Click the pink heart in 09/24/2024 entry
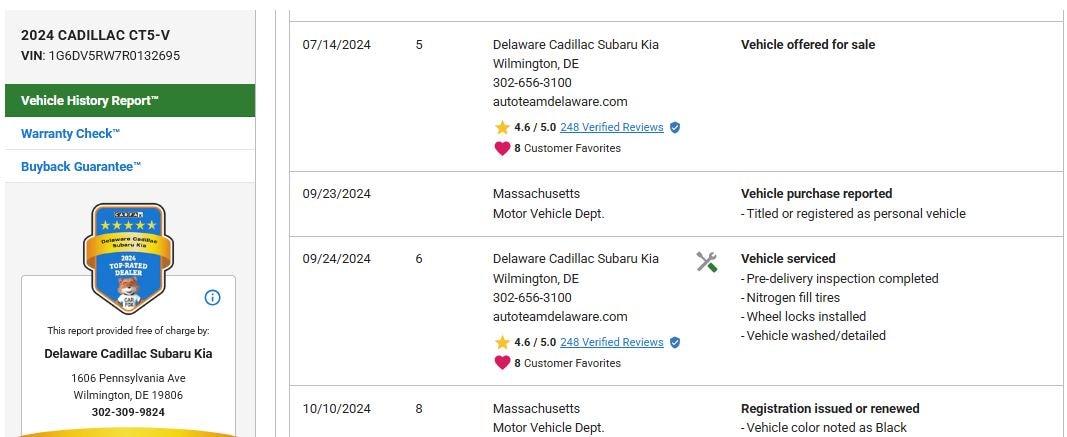 (502, 363)
